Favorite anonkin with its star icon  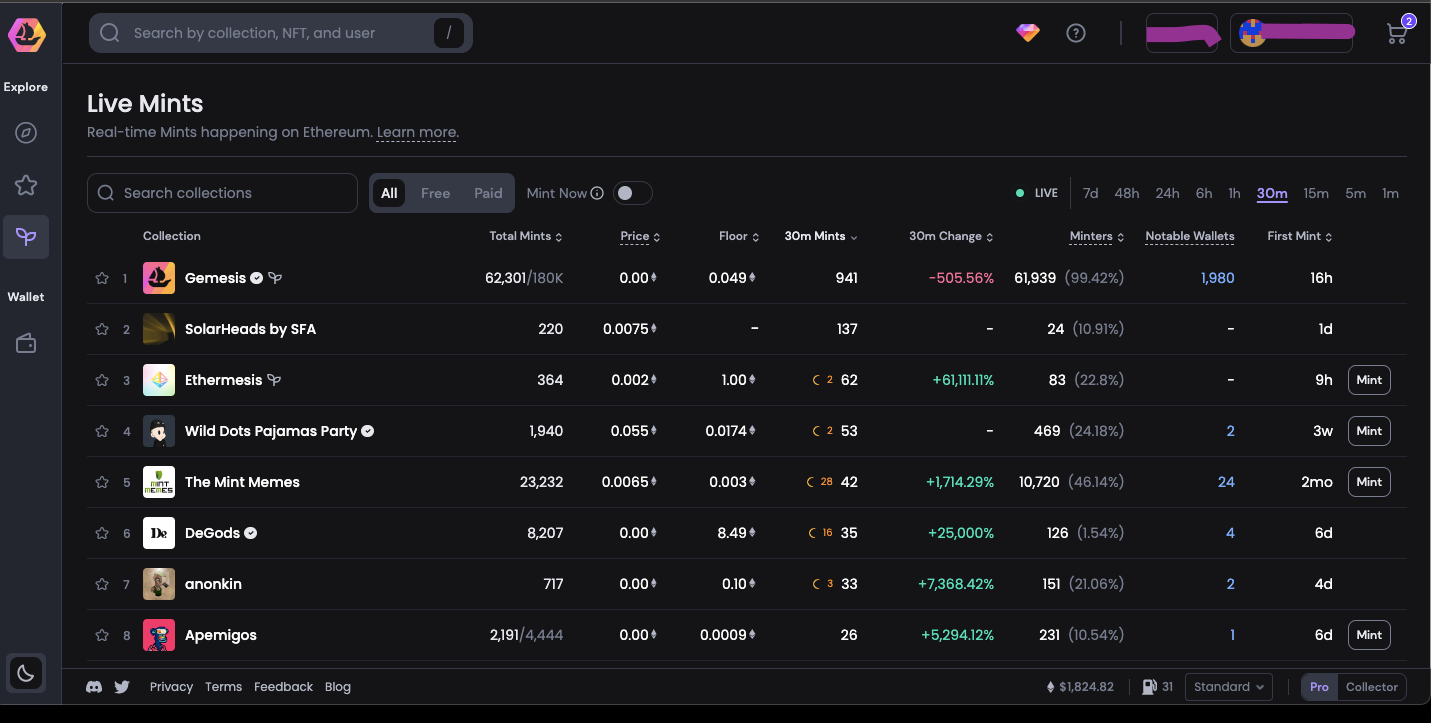tap(101, 584)
